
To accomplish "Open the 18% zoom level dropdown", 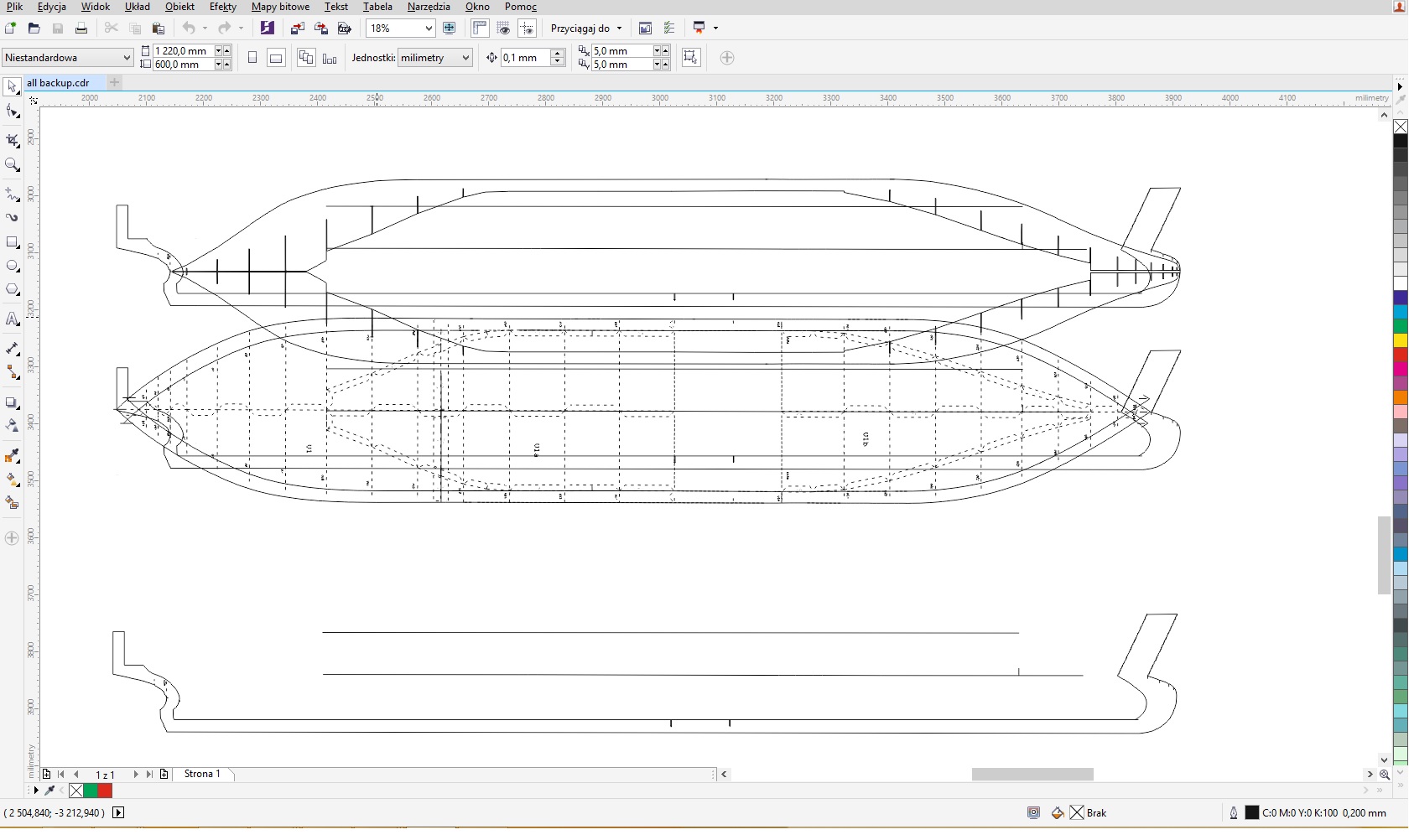I will click(429, 29).
